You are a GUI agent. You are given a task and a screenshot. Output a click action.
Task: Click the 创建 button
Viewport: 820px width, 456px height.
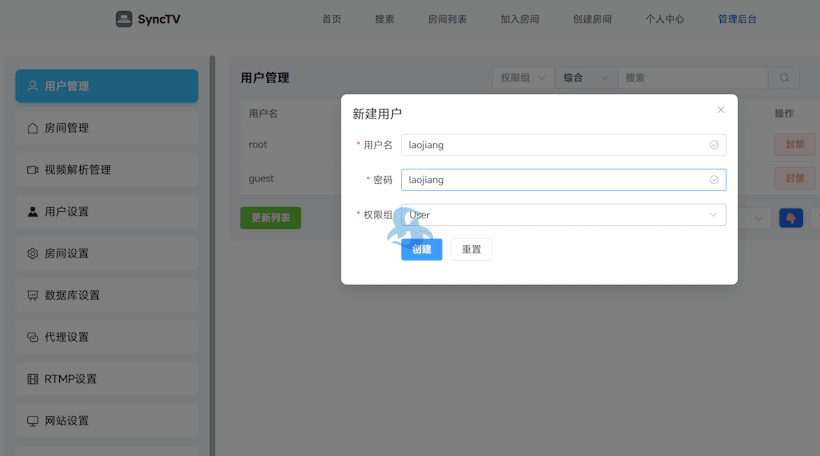pyautogui.click(x=422, y=249)
